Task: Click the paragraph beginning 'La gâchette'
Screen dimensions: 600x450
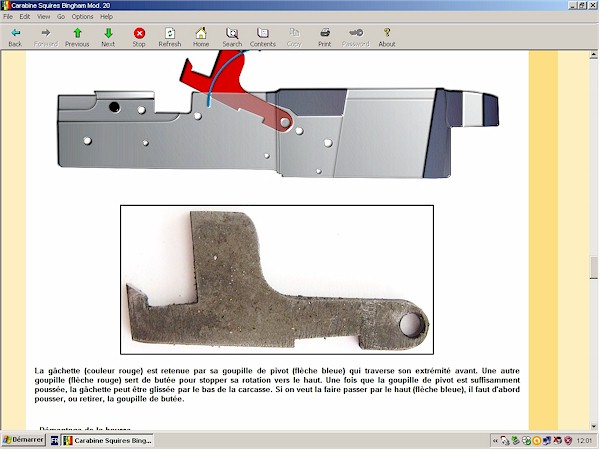Action: point(277,385)
